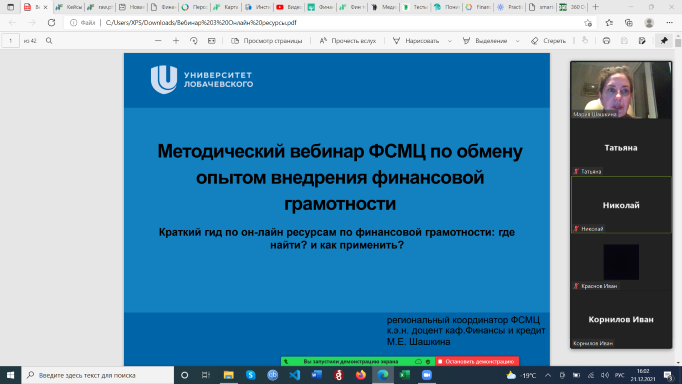Click the fit-to-page icon
682x384 pixels.
click(211, 40)
